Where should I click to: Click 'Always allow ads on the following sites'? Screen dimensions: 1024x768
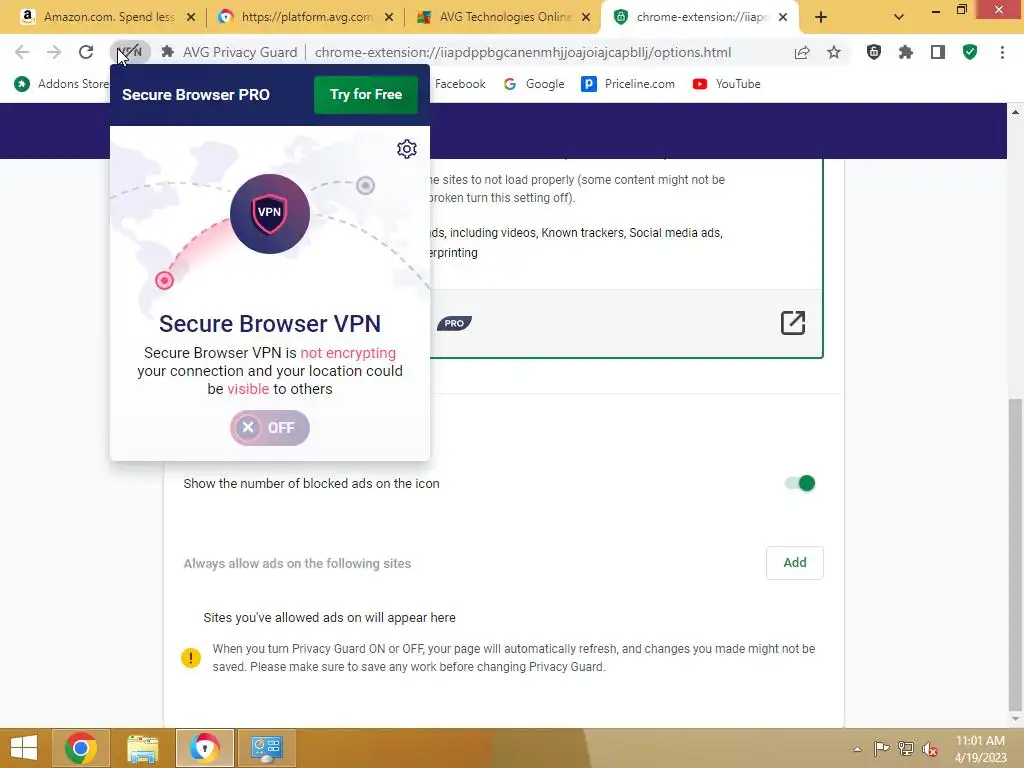click(x=297, y=564)
